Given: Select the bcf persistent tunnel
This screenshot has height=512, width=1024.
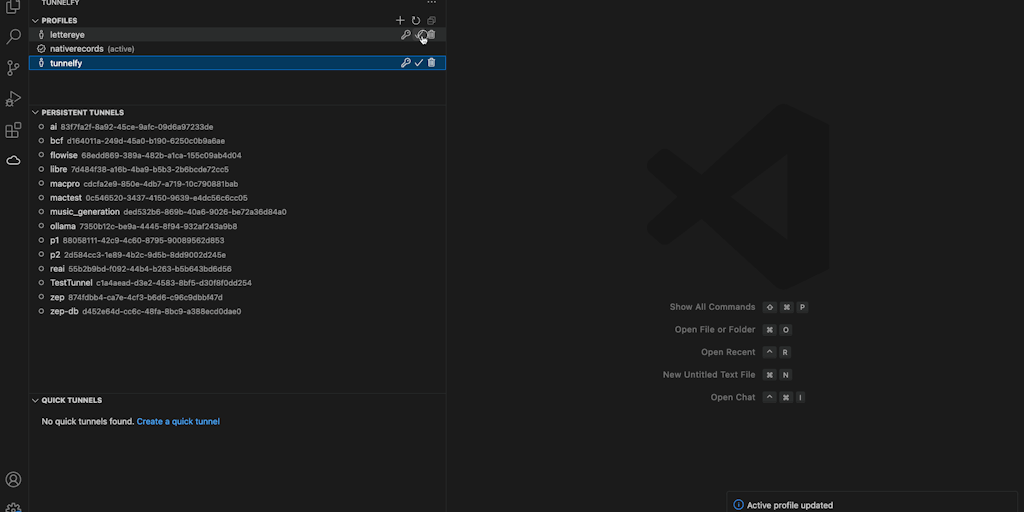Looking at the screenshot, I should point(238,141).
